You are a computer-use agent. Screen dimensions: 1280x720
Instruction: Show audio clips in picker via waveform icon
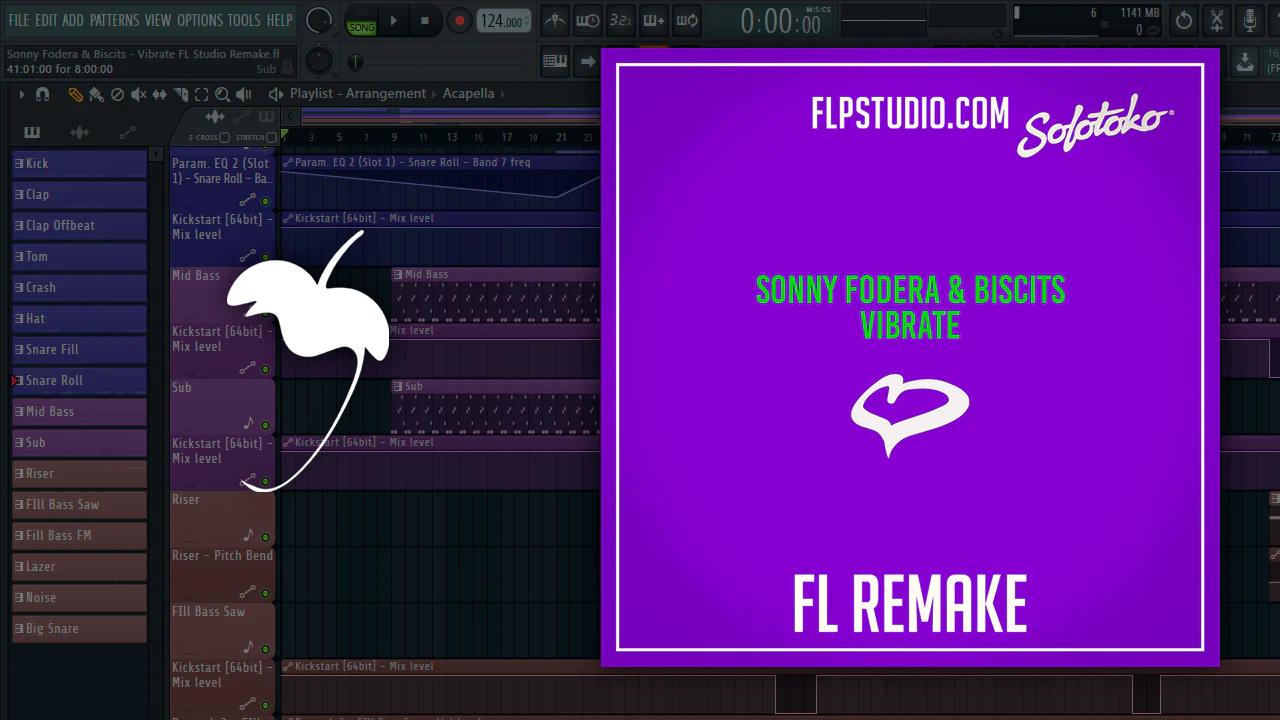[80, 132]
